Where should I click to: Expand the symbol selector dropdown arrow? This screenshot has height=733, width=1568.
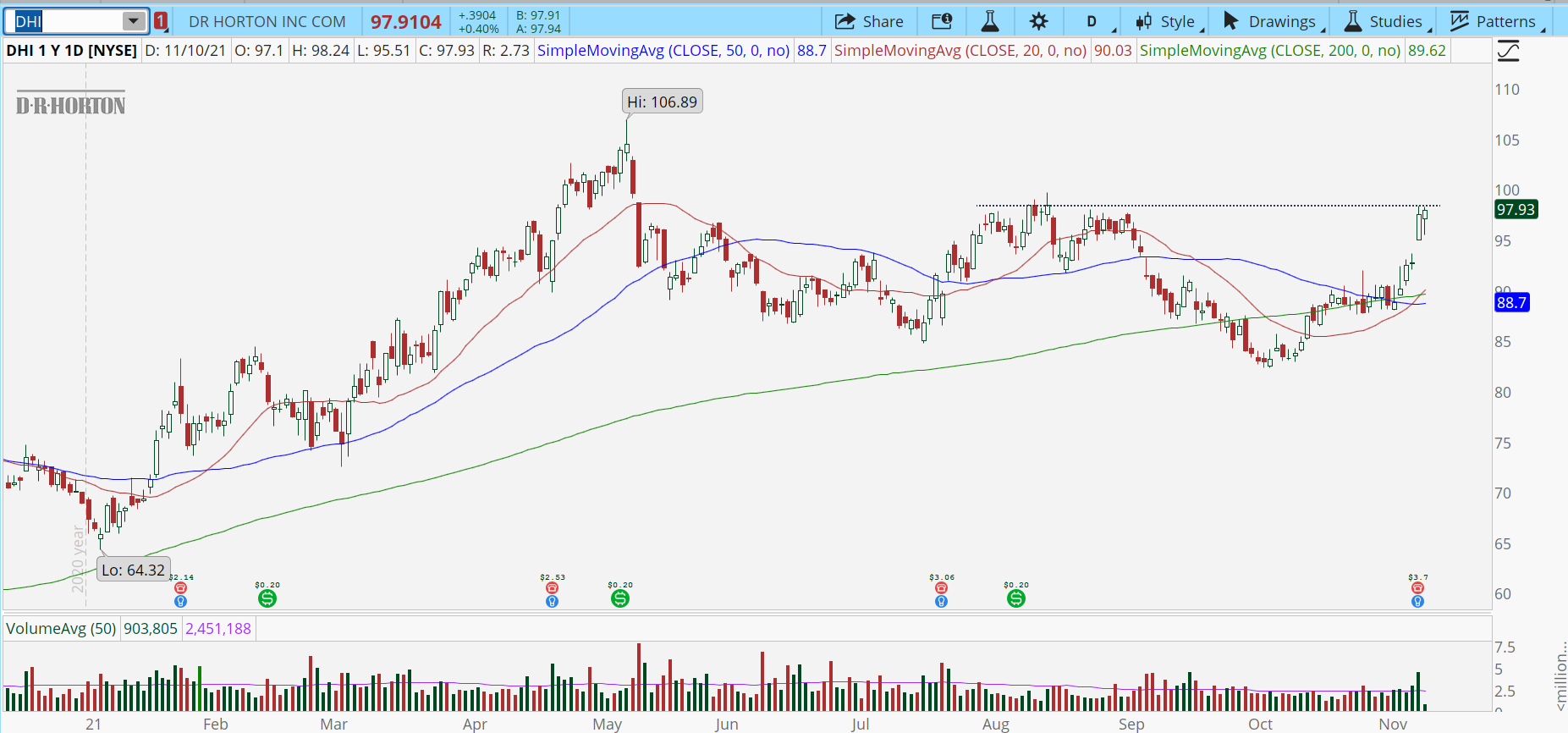click(x=134, y=21)
